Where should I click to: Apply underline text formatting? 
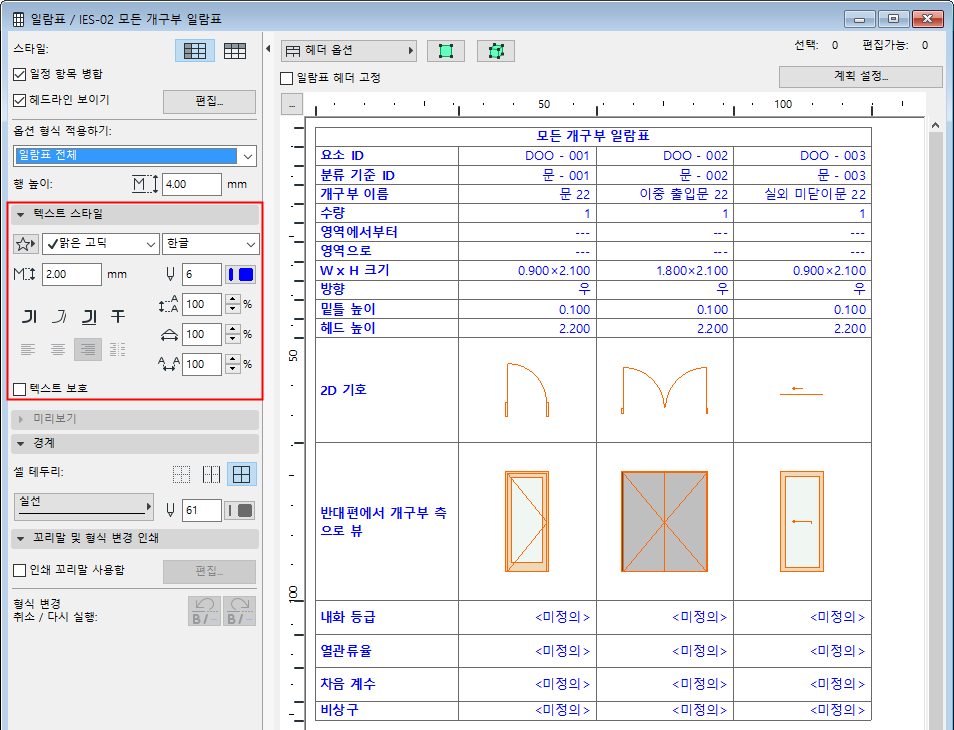pyautogui.click(x=89, y=317)
